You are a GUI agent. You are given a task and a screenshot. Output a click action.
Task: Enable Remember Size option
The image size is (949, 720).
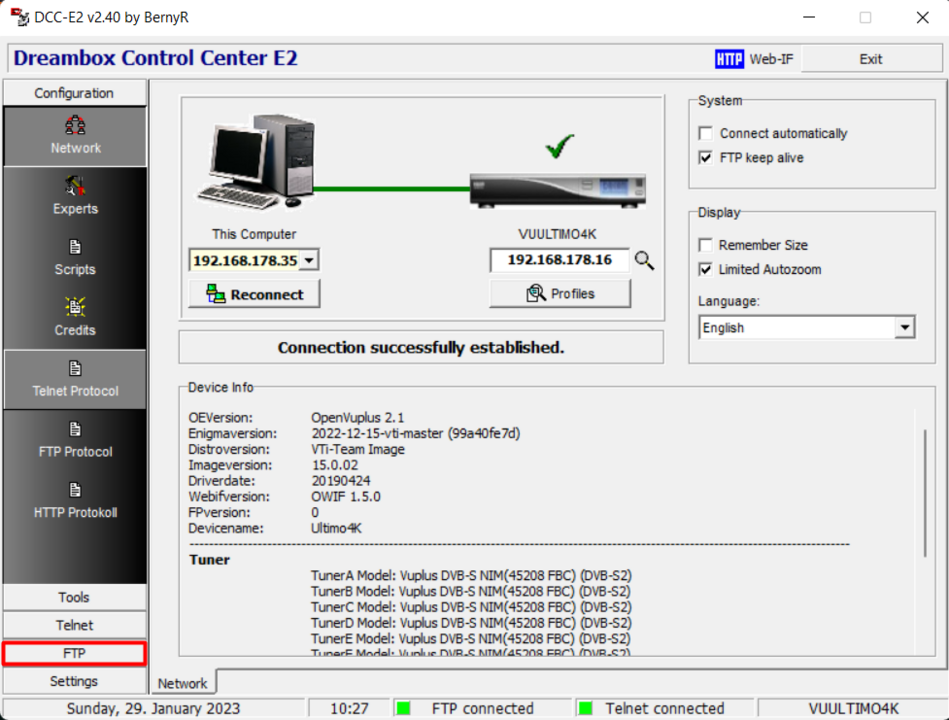tap(706, 245)
